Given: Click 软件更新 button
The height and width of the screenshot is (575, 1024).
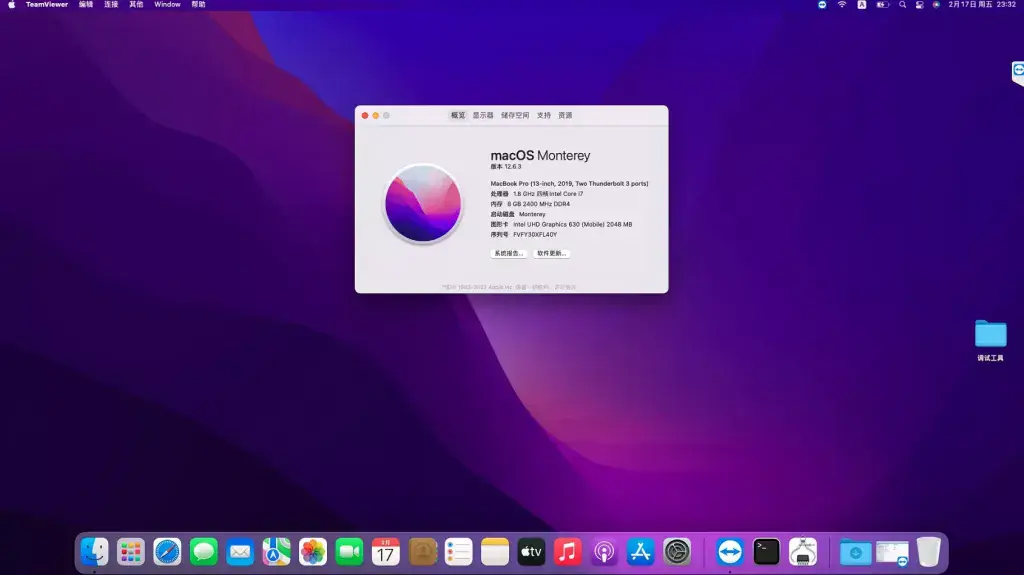Looking at the screenshot, I should click(x=552, y=254).
